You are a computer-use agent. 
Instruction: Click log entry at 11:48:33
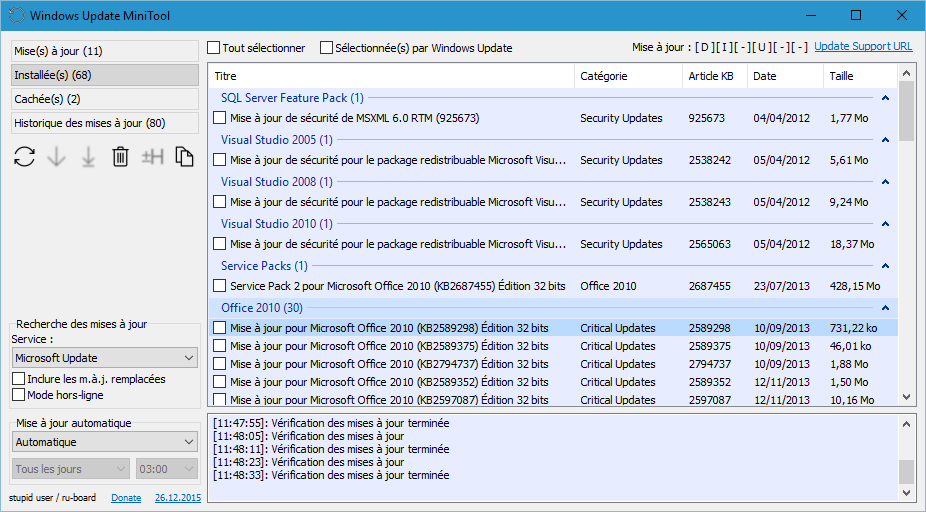coord(331,475)
